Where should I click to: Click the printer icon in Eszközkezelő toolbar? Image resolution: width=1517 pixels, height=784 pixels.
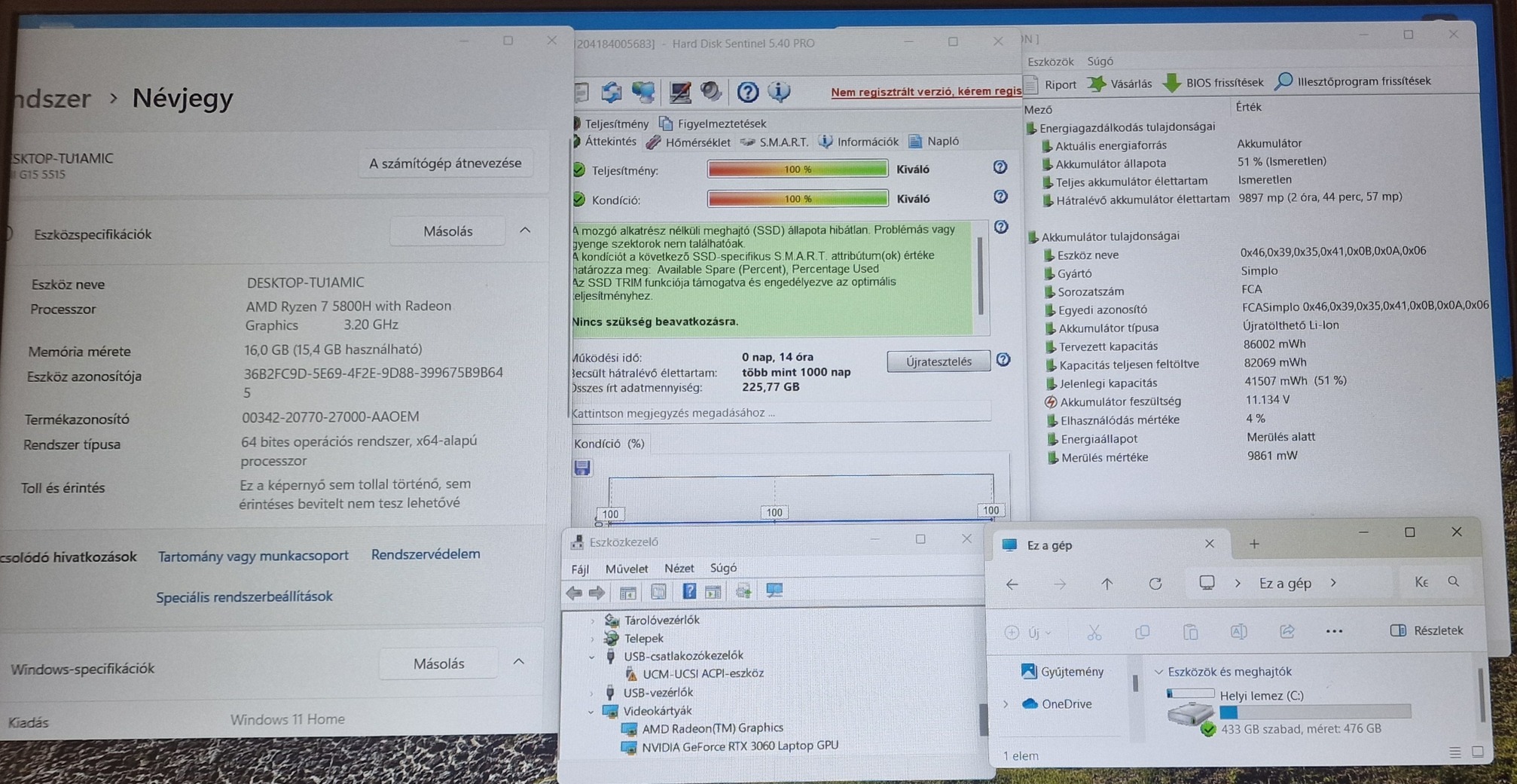[743, 591]
